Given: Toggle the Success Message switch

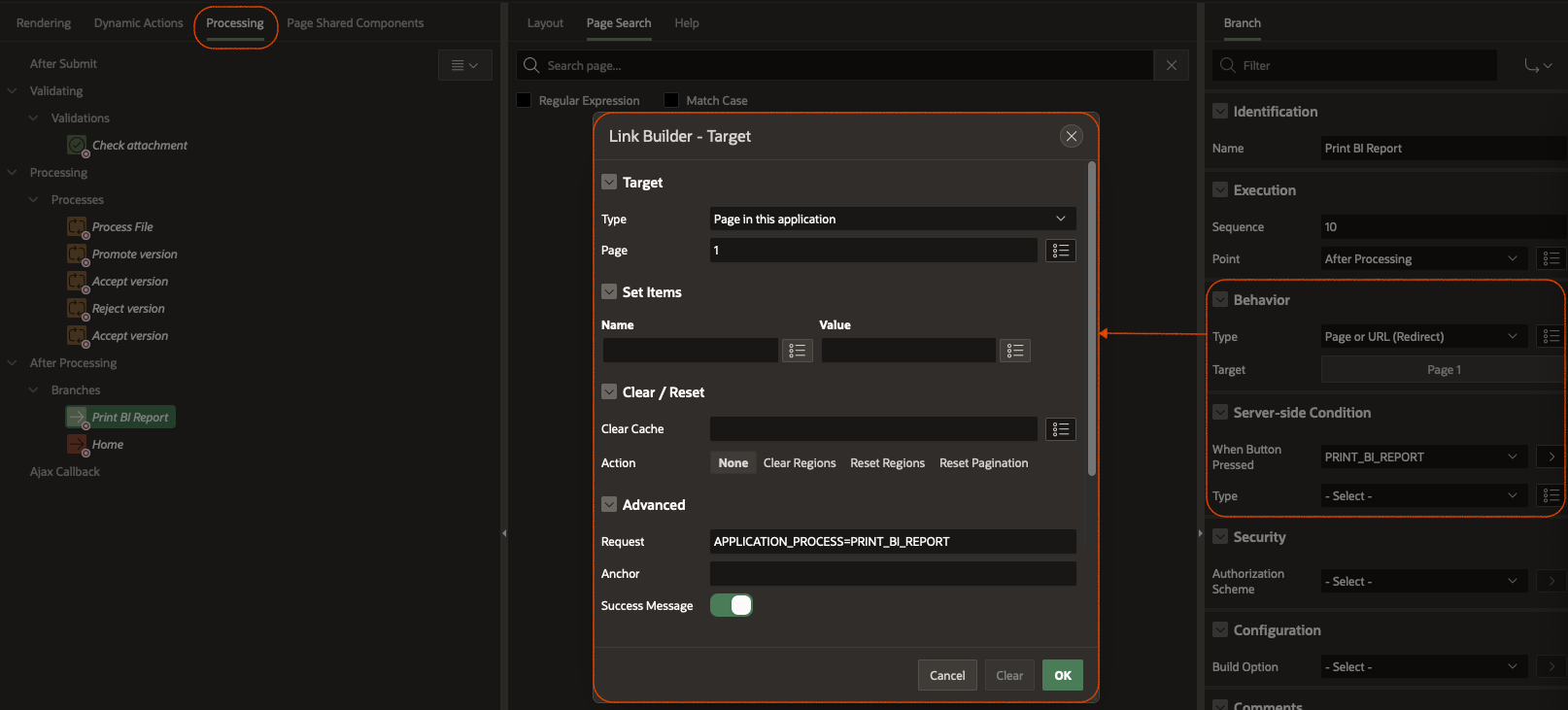Looking at the screenshot, I should click(732, 605).
